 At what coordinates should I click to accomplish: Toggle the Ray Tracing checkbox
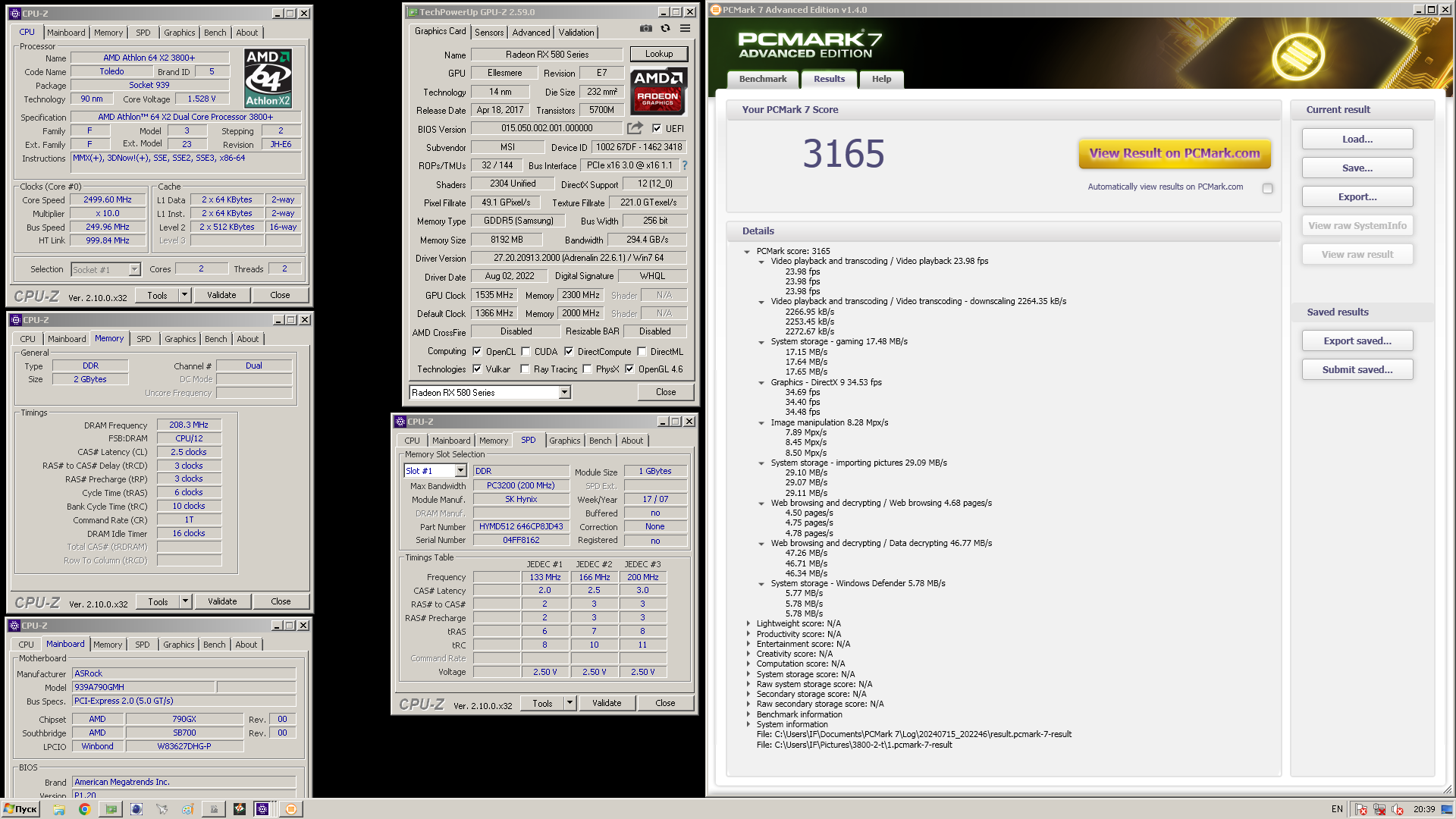(525, 369)
